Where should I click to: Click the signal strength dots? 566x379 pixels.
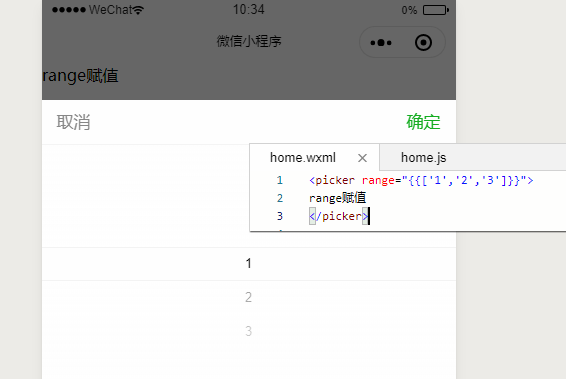69,10
